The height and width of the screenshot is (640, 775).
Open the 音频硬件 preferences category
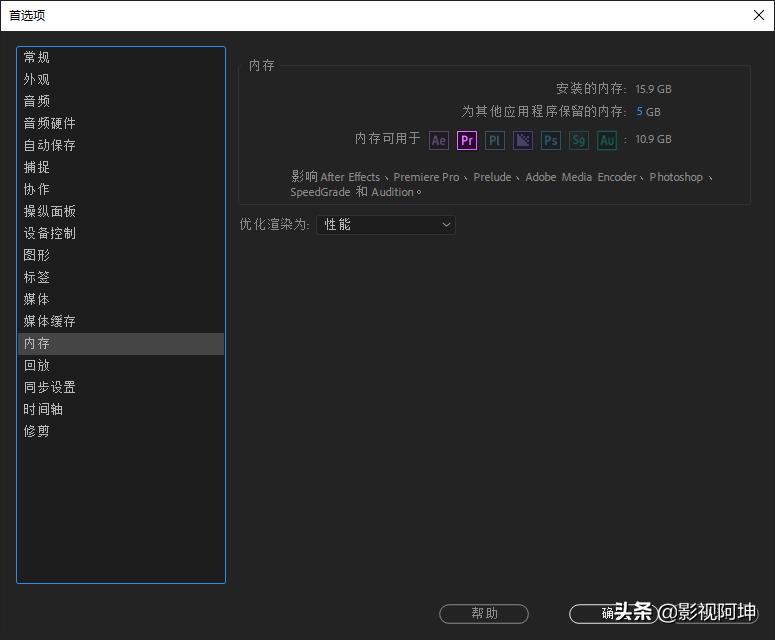[x=121, y=124]
